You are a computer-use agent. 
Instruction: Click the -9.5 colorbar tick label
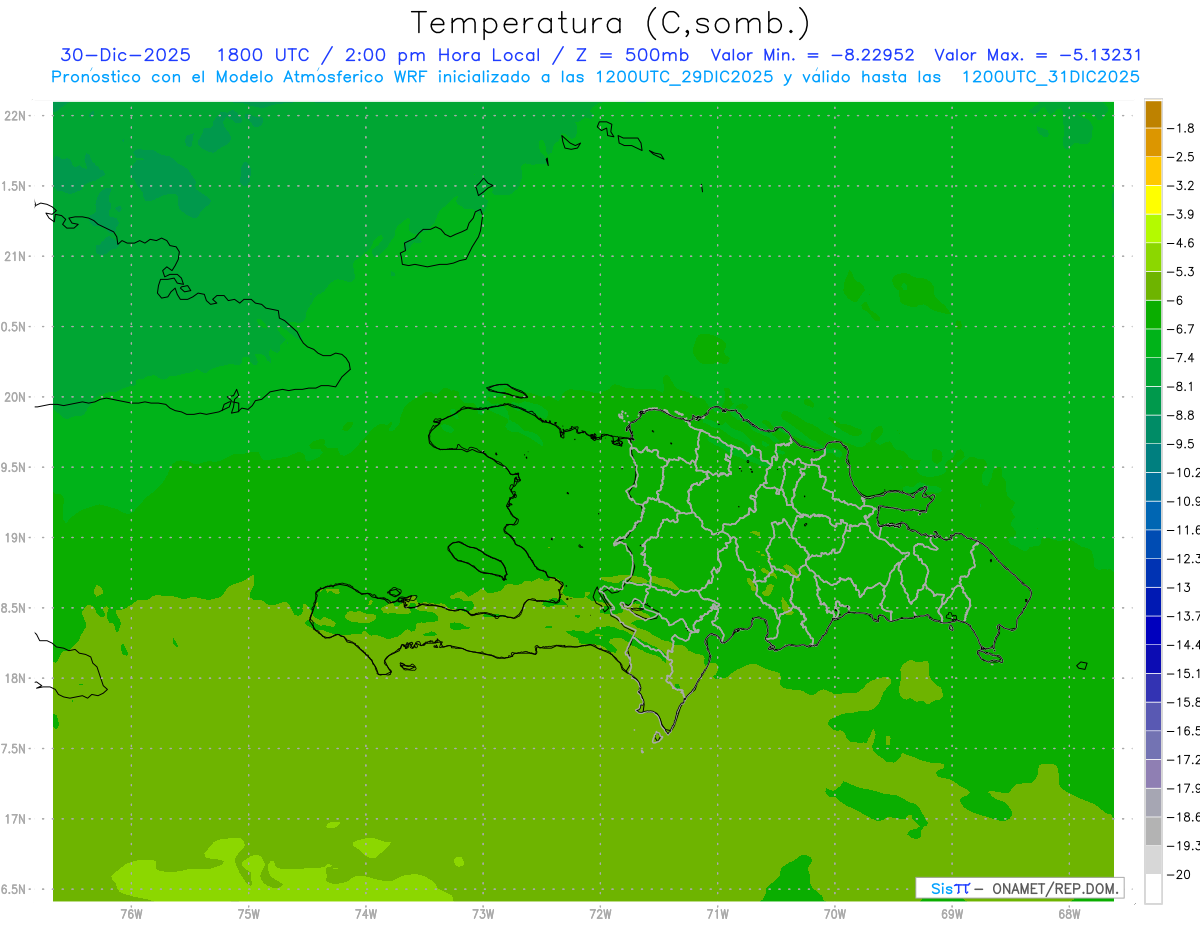(1181, 443)
